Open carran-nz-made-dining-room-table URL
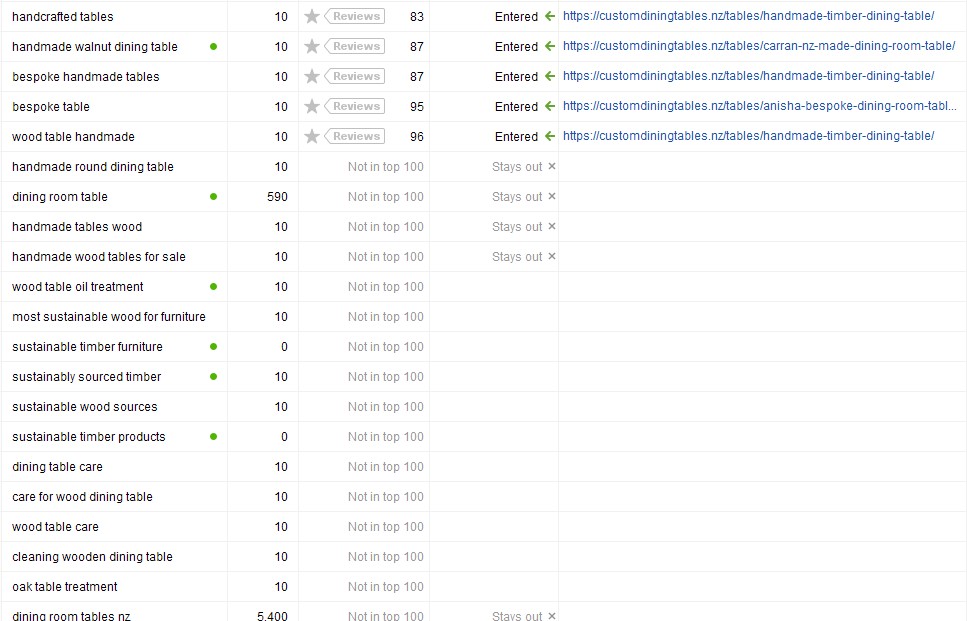 coord(759,46)
